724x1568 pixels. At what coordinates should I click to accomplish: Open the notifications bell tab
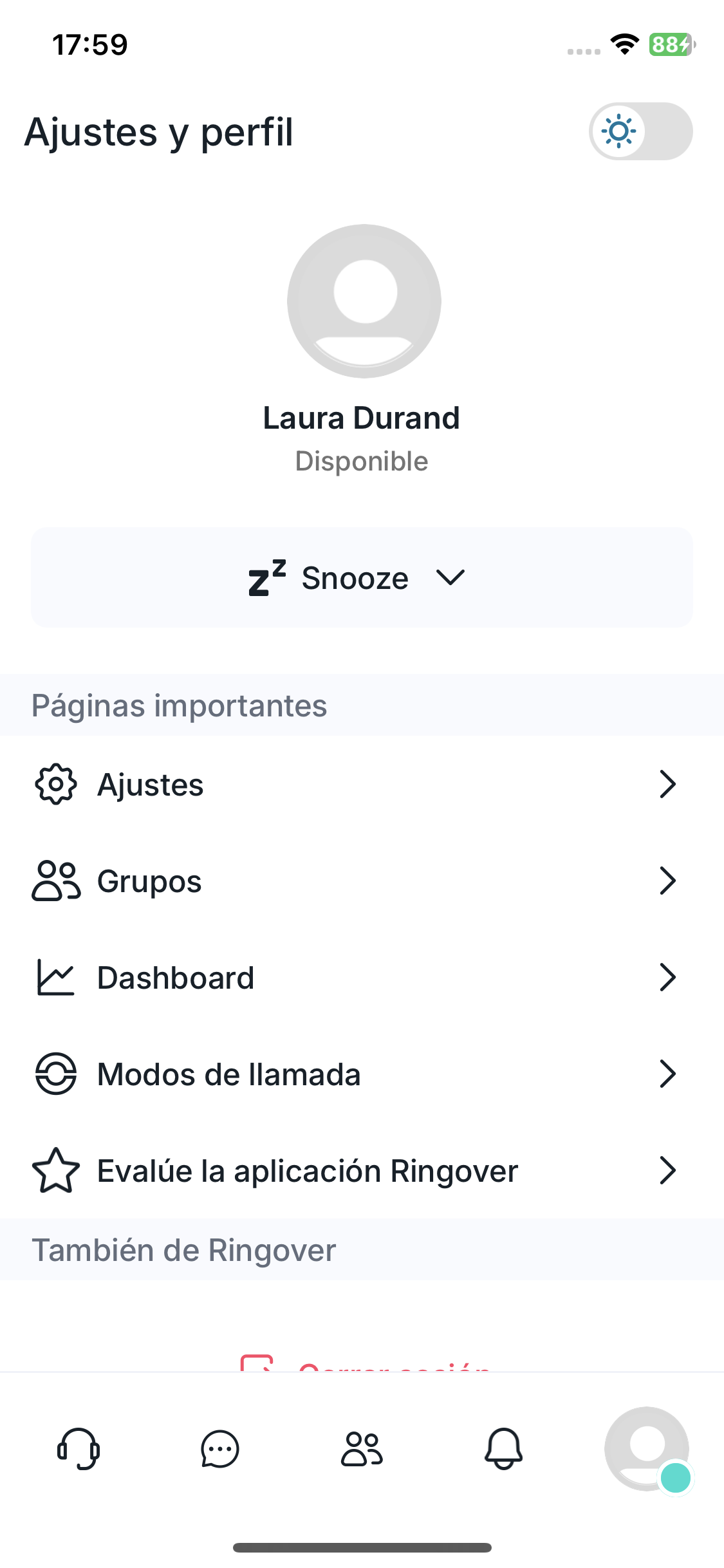pos(503,1448)
